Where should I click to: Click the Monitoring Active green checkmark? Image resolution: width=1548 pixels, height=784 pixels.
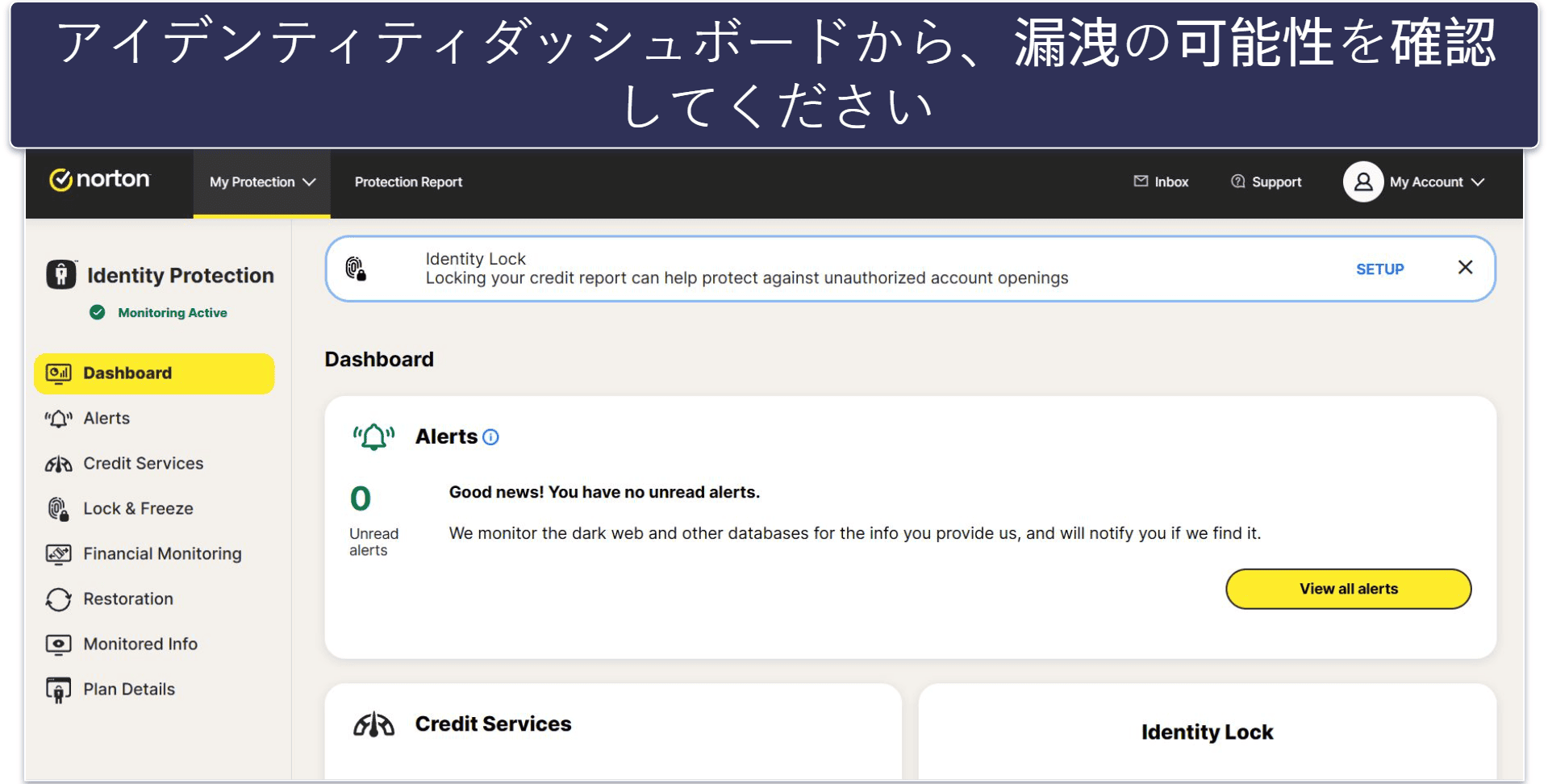(98, 312)
